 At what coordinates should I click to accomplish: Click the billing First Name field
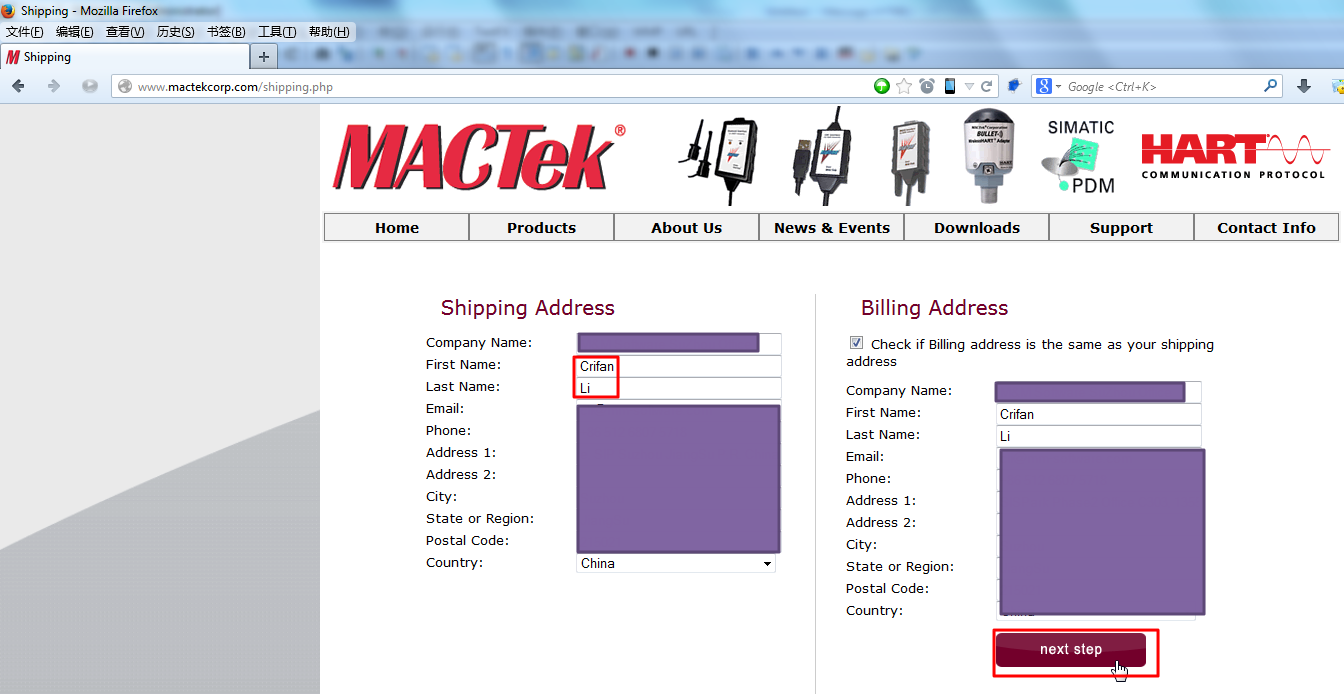coord(1099,414)
